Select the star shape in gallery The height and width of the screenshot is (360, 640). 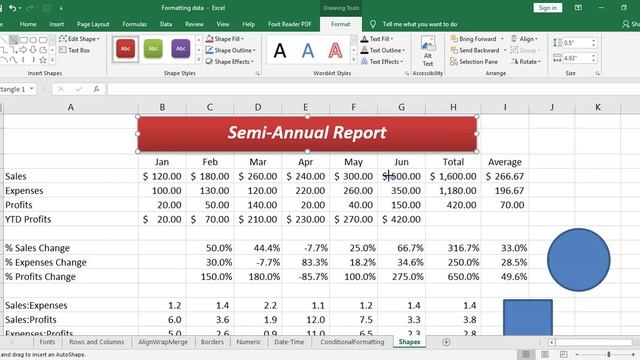(43, 60)
